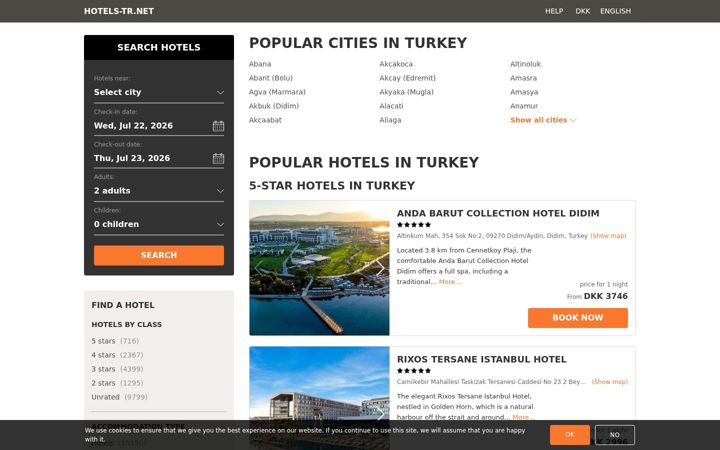
Task: Open the DKK currency menu
Action: pos(583,11)
